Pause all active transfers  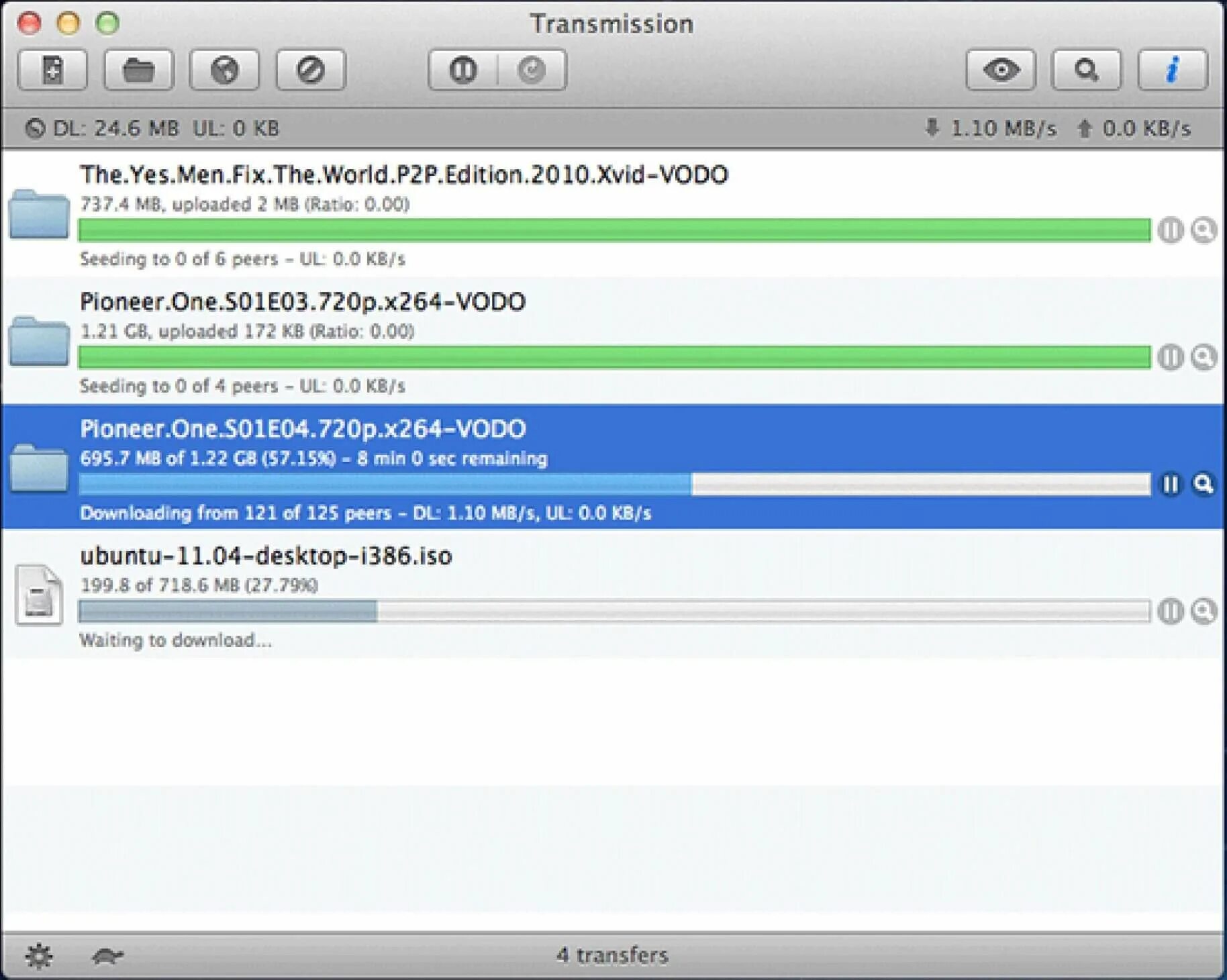click(x=463, y=69)
